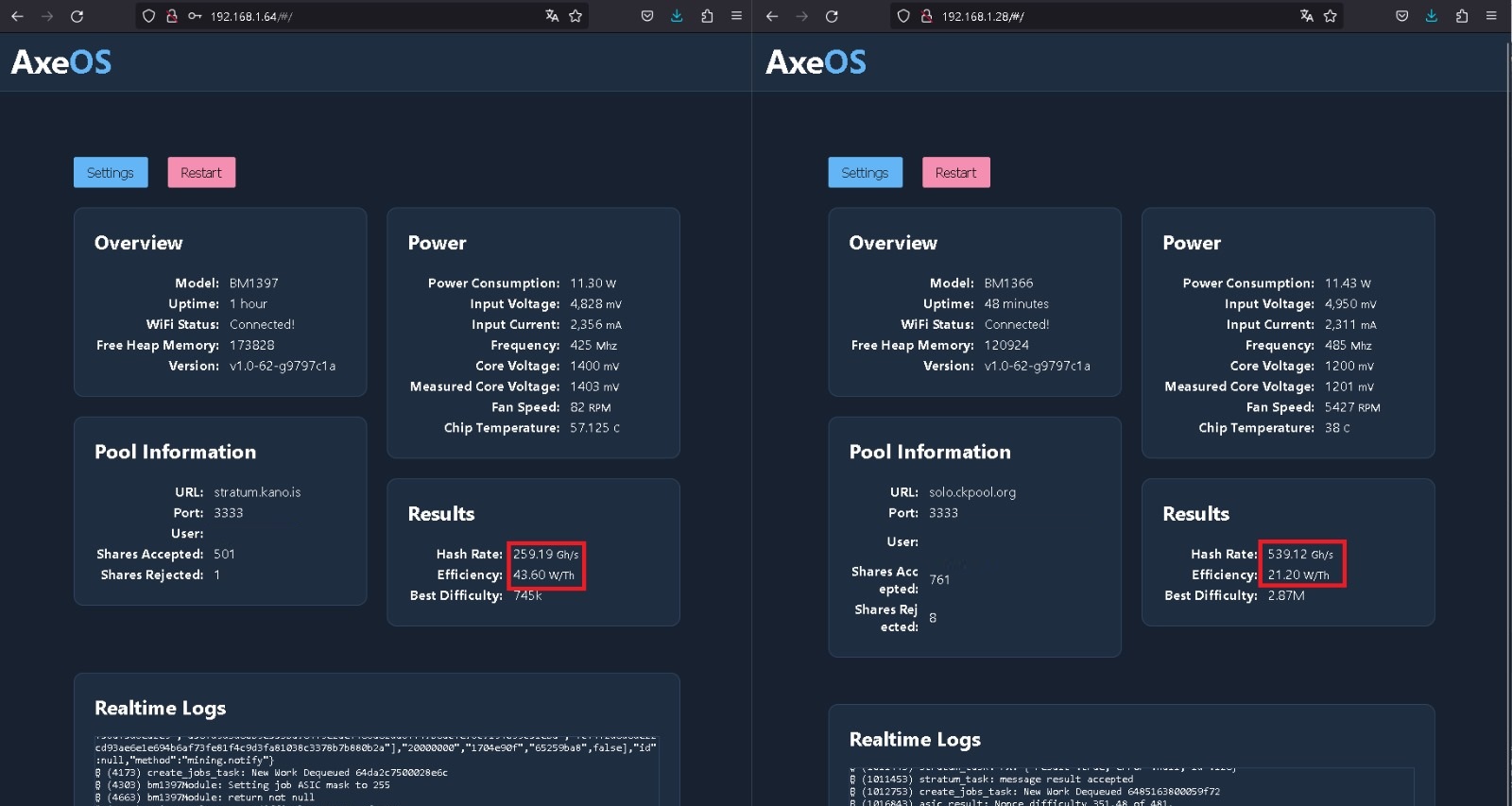
Task: Go back in the right browser window
Action: 772,16
